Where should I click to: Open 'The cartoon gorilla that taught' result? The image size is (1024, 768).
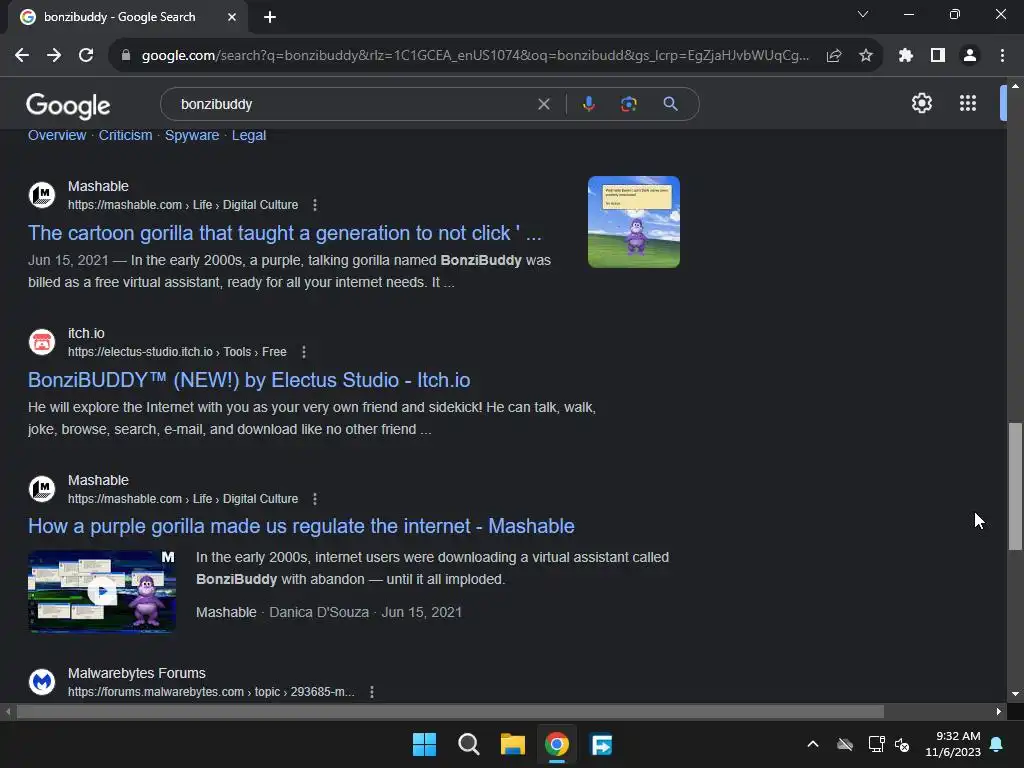(285, 233)
